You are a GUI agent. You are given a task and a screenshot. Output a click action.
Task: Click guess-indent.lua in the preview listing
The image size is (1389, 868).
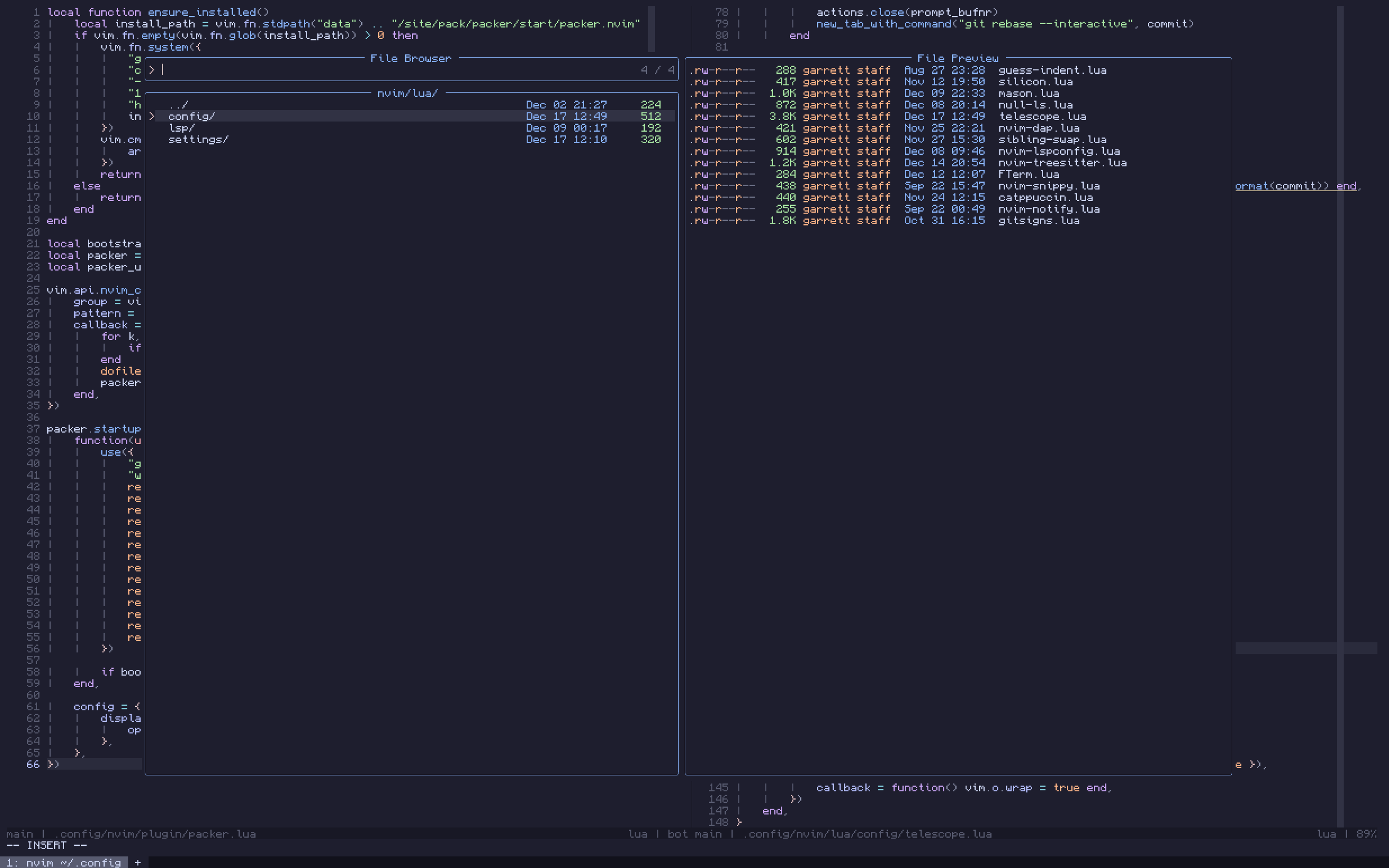(1052, 70)
